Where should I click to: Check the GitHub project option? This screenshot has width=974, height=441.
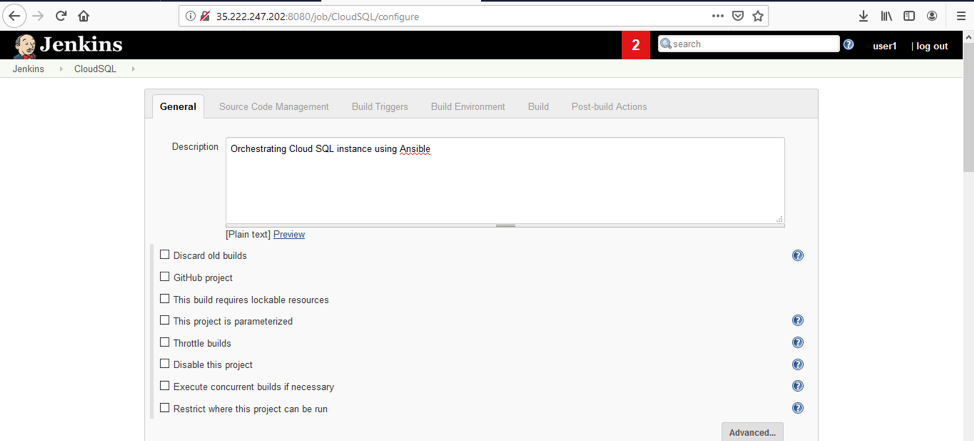[x=165, y=277]
